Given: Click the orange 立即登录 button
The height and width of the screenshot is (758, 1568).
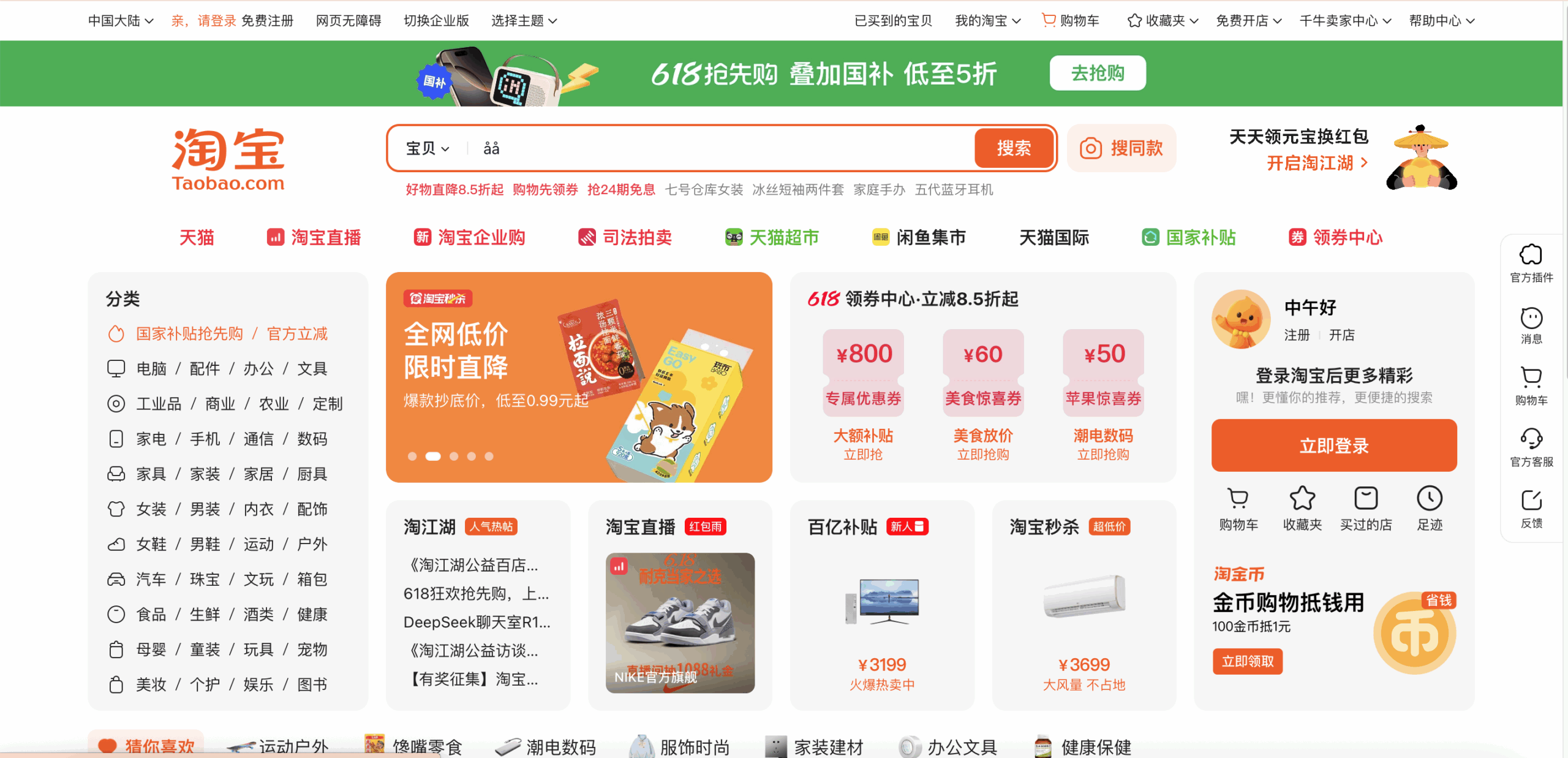Looking at the screenshot, I should coord(1333,445).
